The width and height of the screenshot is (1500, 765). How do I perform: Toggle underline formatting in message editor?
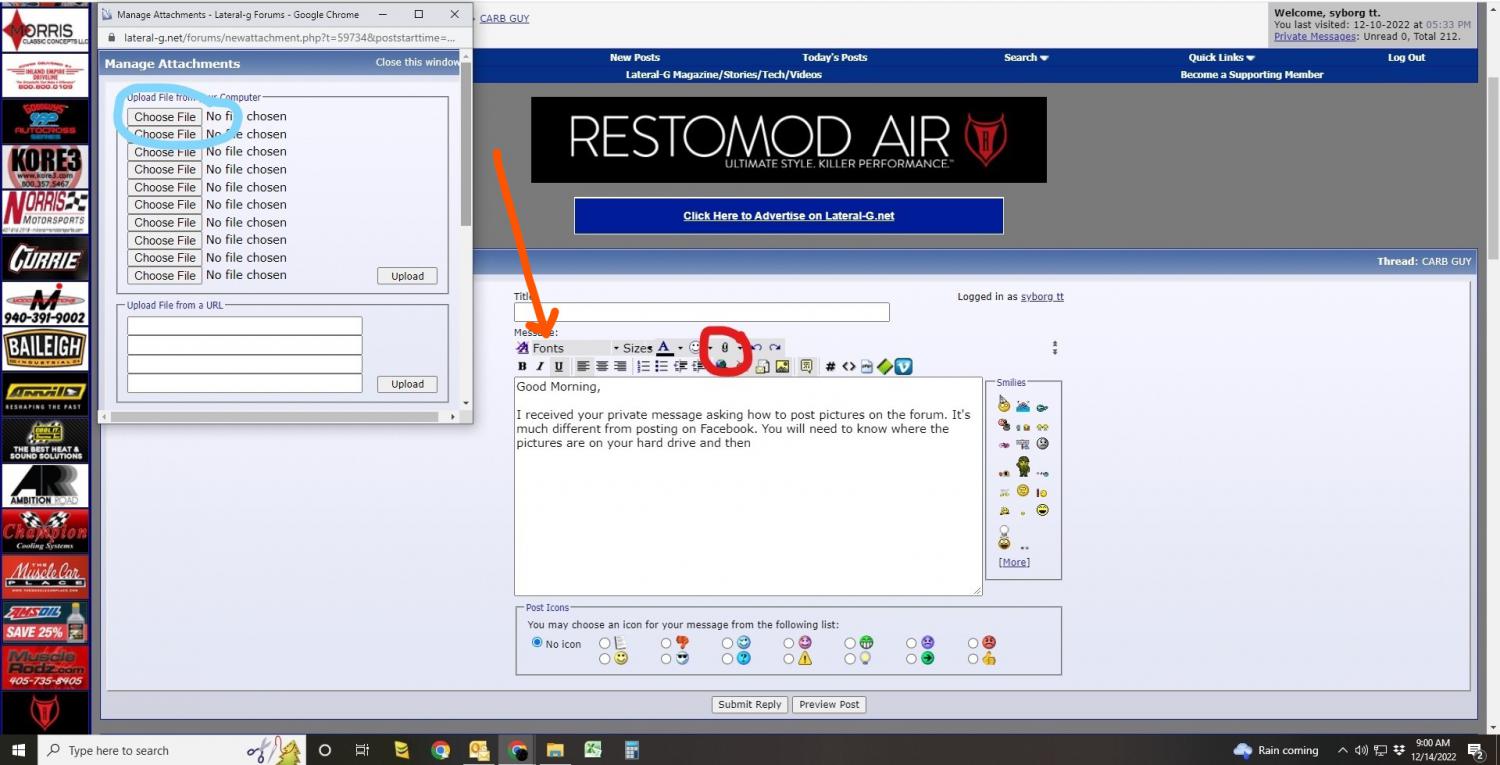[559, 367]
